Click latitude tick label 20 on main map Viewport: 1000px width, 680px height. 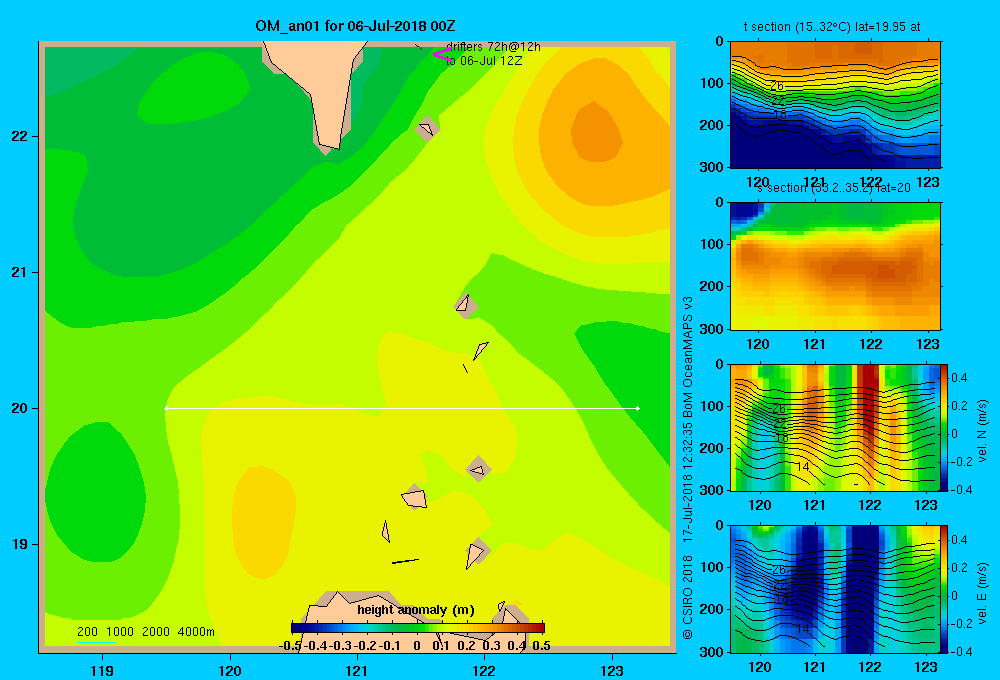pyautogui.click(x=20, y=408)
